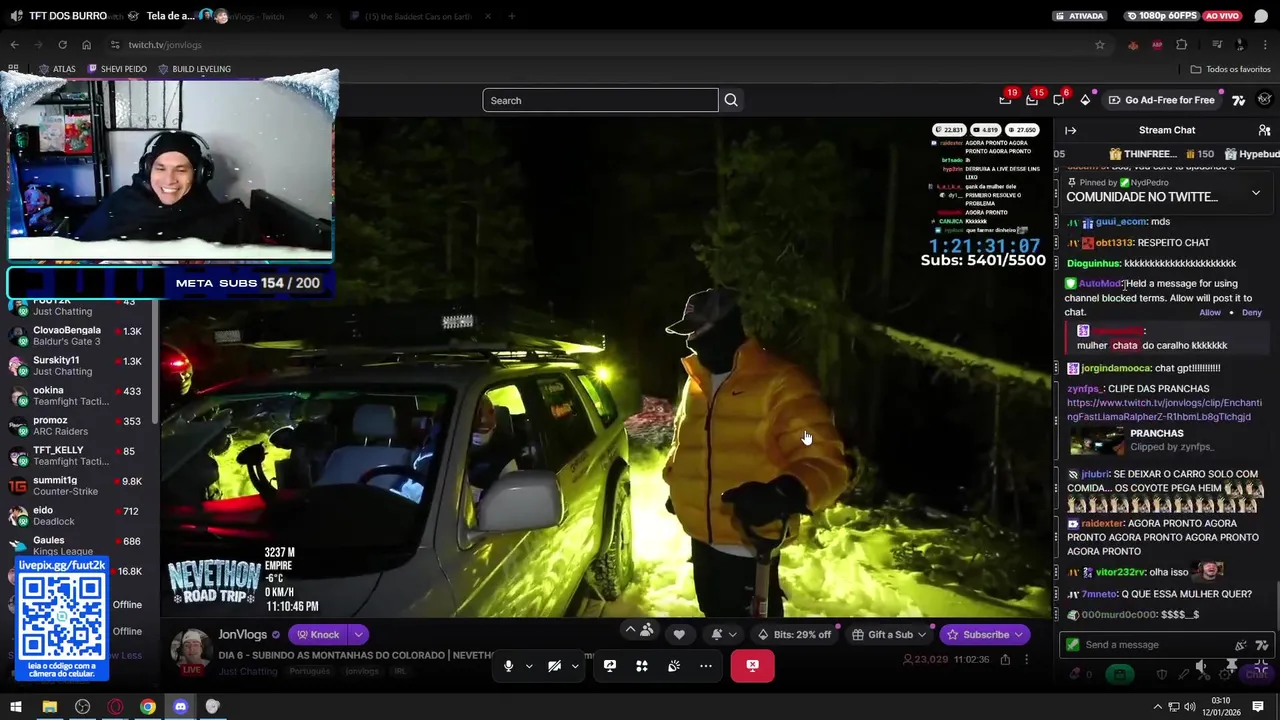1280x720 pixels.
Task: Open camera options chevron in call bar
Action: 575,666
